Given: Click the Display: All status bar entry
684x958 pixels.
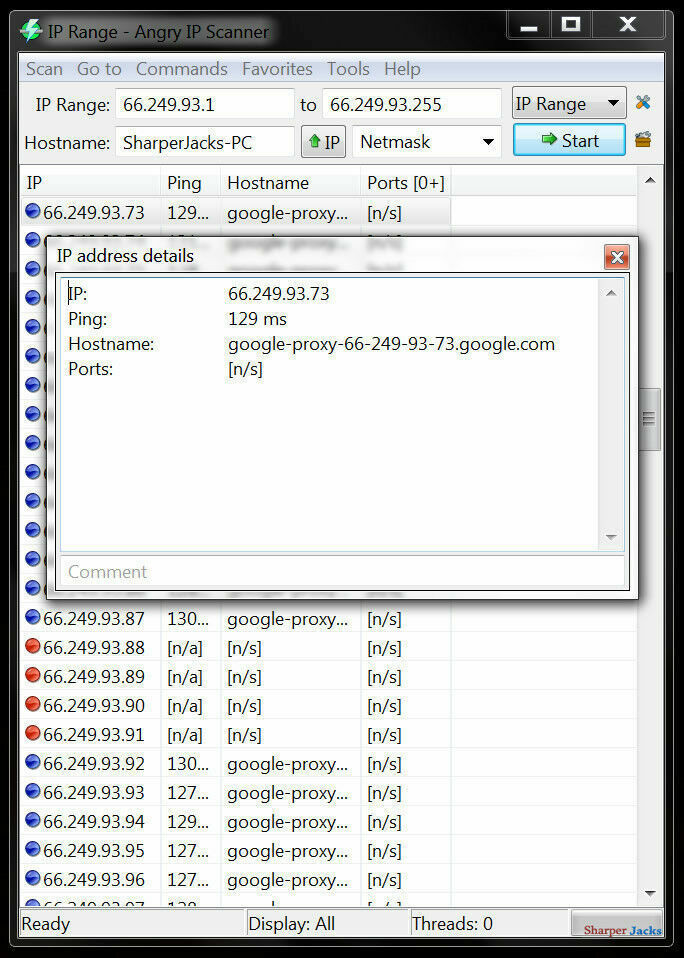Looking at the screenshot, I should click(x=292, y=924).
